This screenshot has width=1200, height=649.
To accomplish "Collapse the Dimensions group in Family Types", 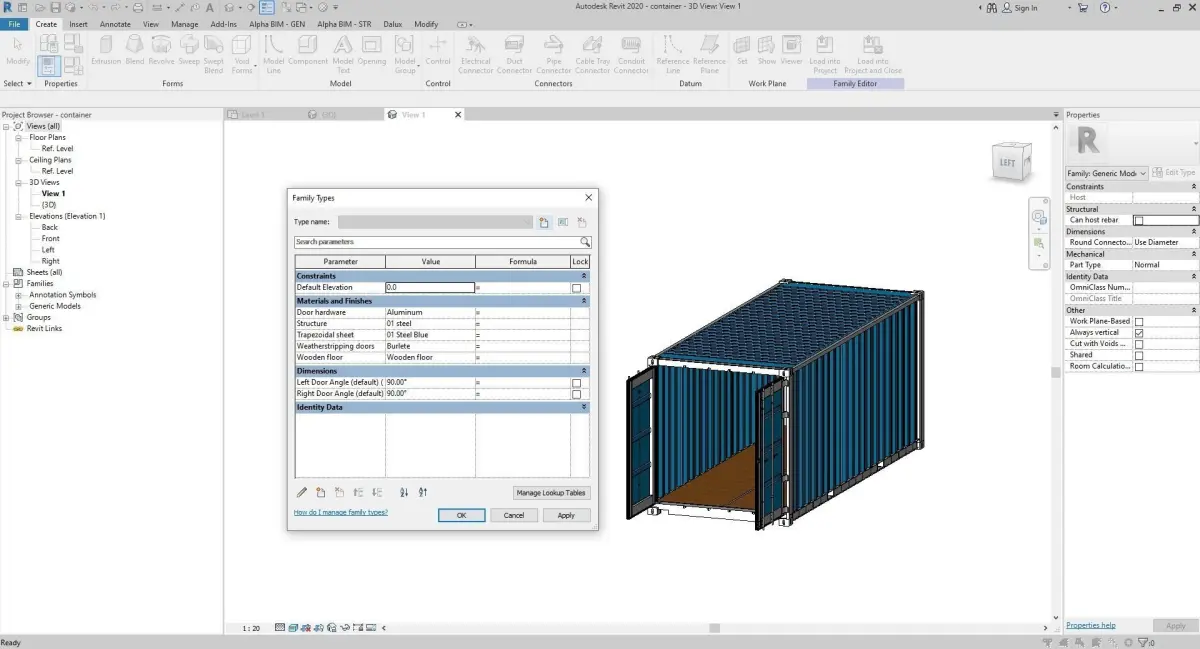I will click(x=584, y=371).
